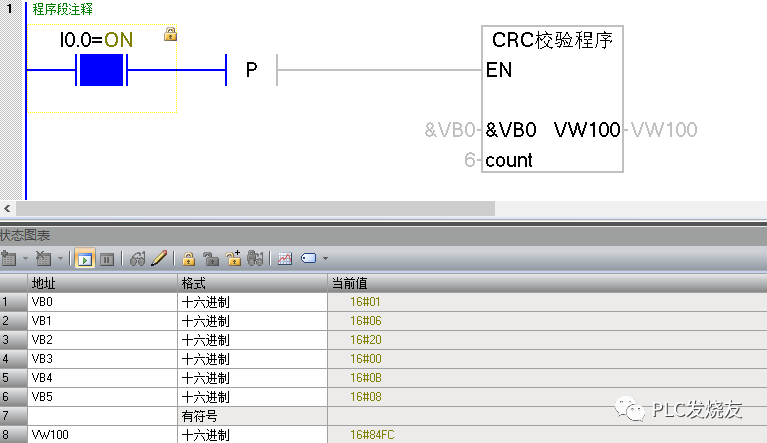Click the 程序段注释 network comment
This screenshot has height=443, width=767.
pyautogui.click(x=62, y=9)
